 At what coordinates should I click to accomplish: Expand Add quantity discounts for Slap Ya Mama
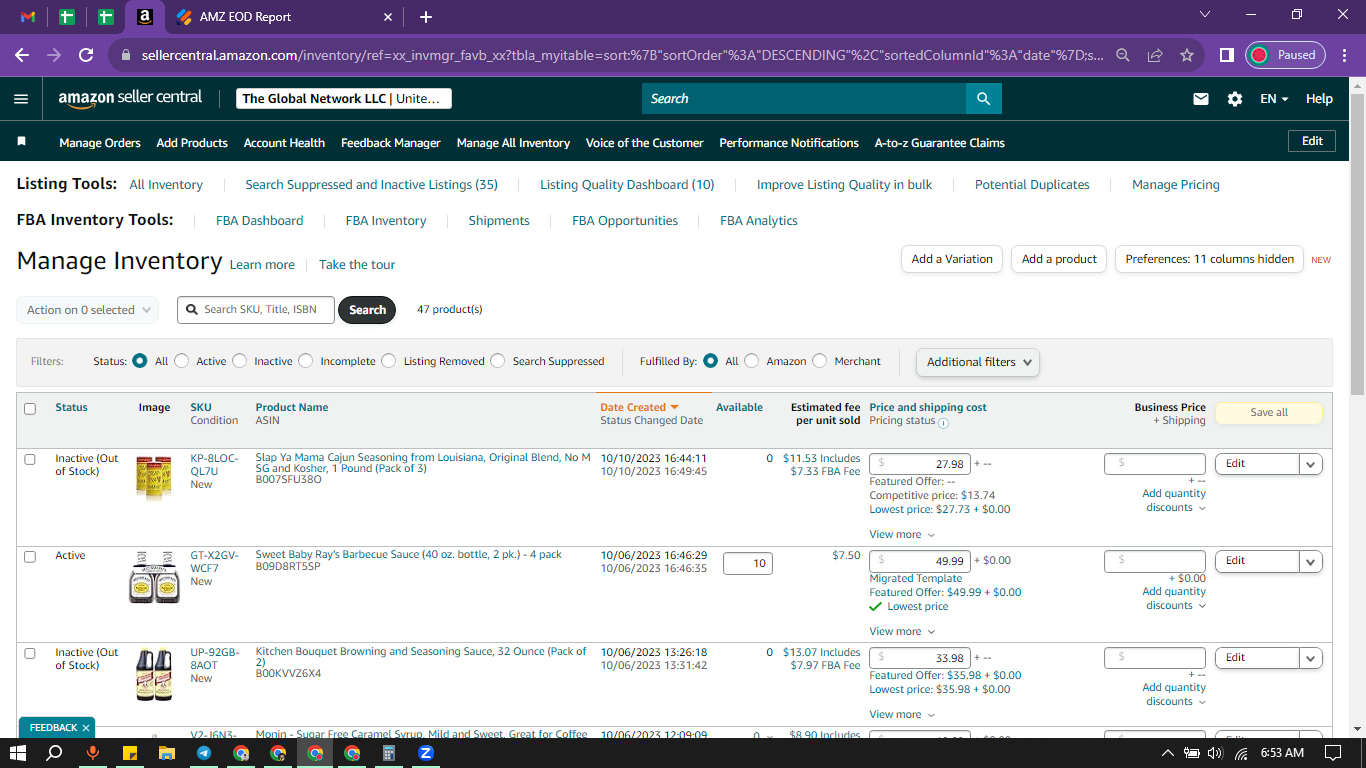pos(1175,500)
